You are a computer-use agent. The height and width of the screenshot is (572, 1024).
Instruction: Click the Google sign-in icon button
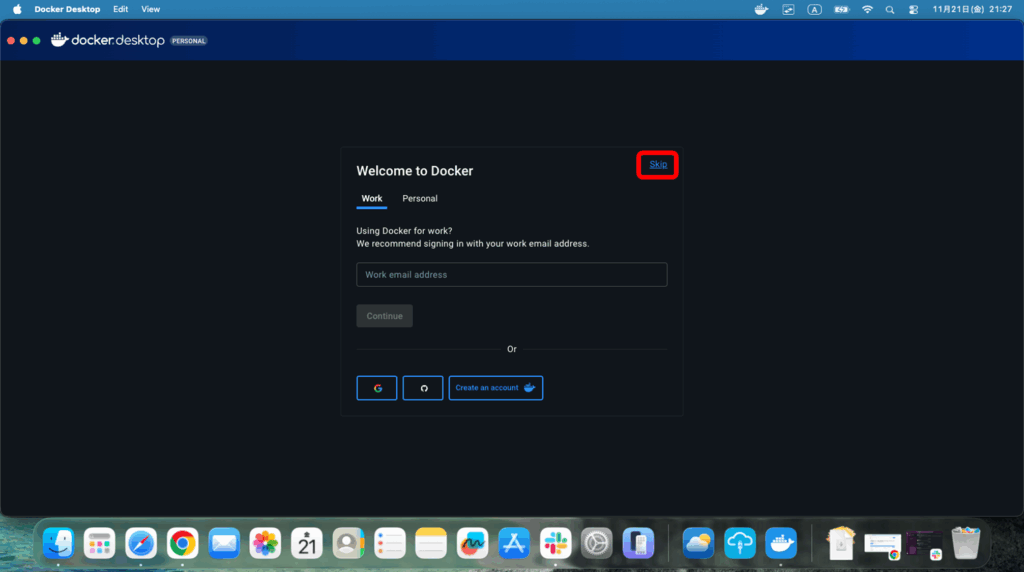coord(377,388)
